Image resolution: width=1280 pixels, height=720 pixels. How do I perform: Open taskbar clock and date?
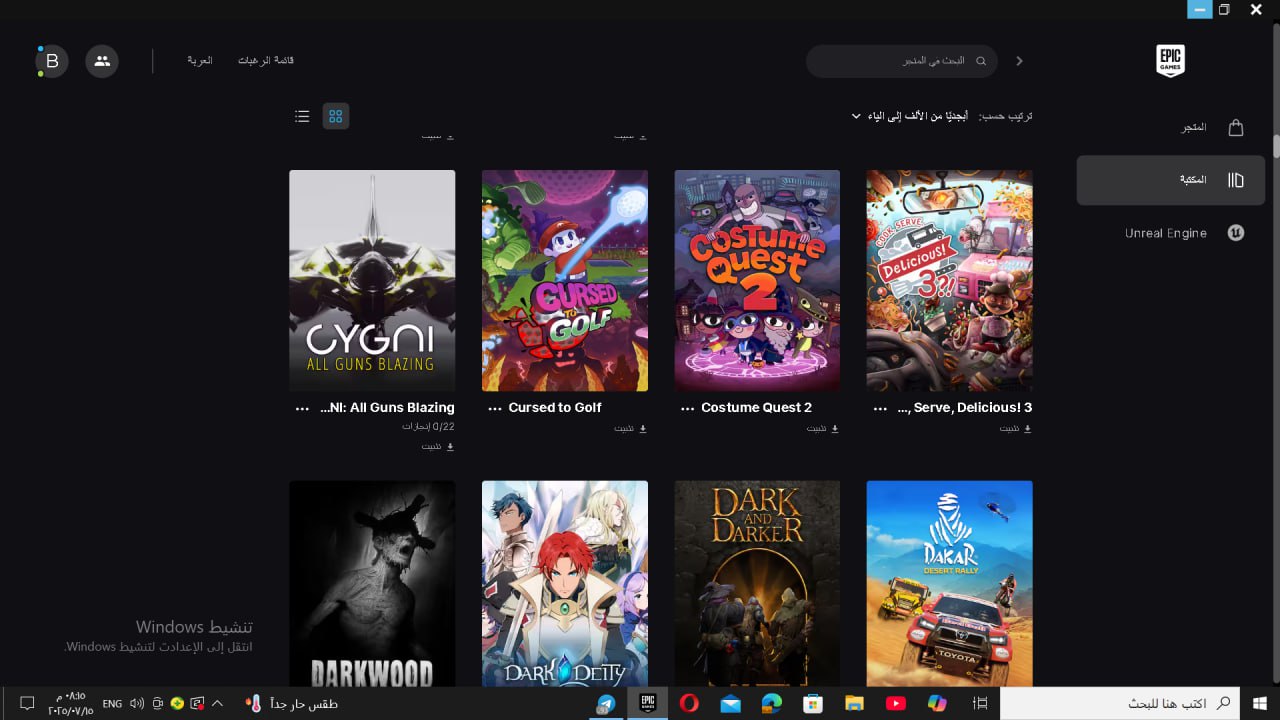coord(71,703)
